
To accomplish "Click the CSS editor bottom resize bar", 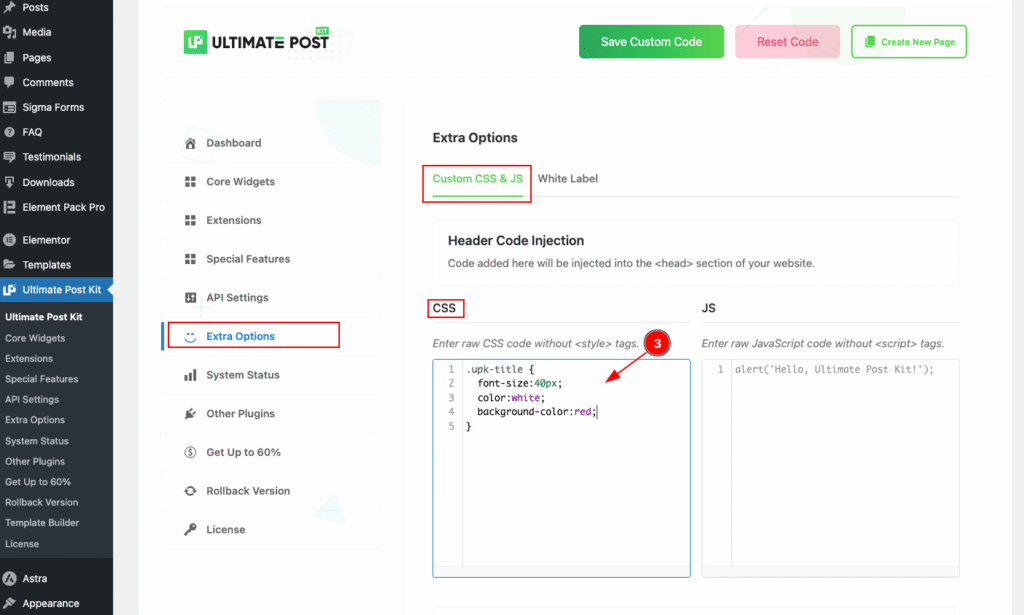I will (561, 572).
